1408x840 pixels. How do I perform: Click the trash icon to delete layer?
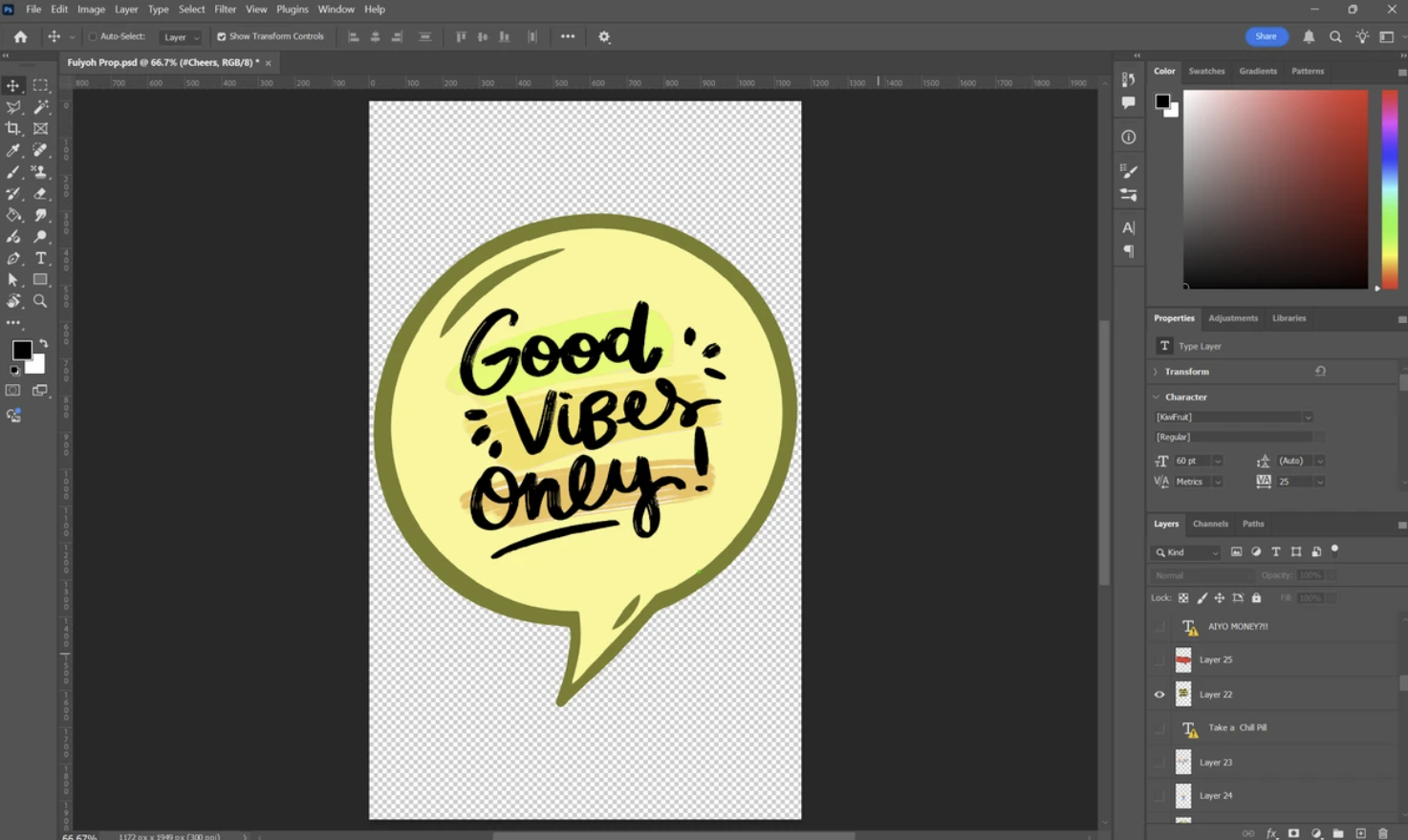(1382, 833)
